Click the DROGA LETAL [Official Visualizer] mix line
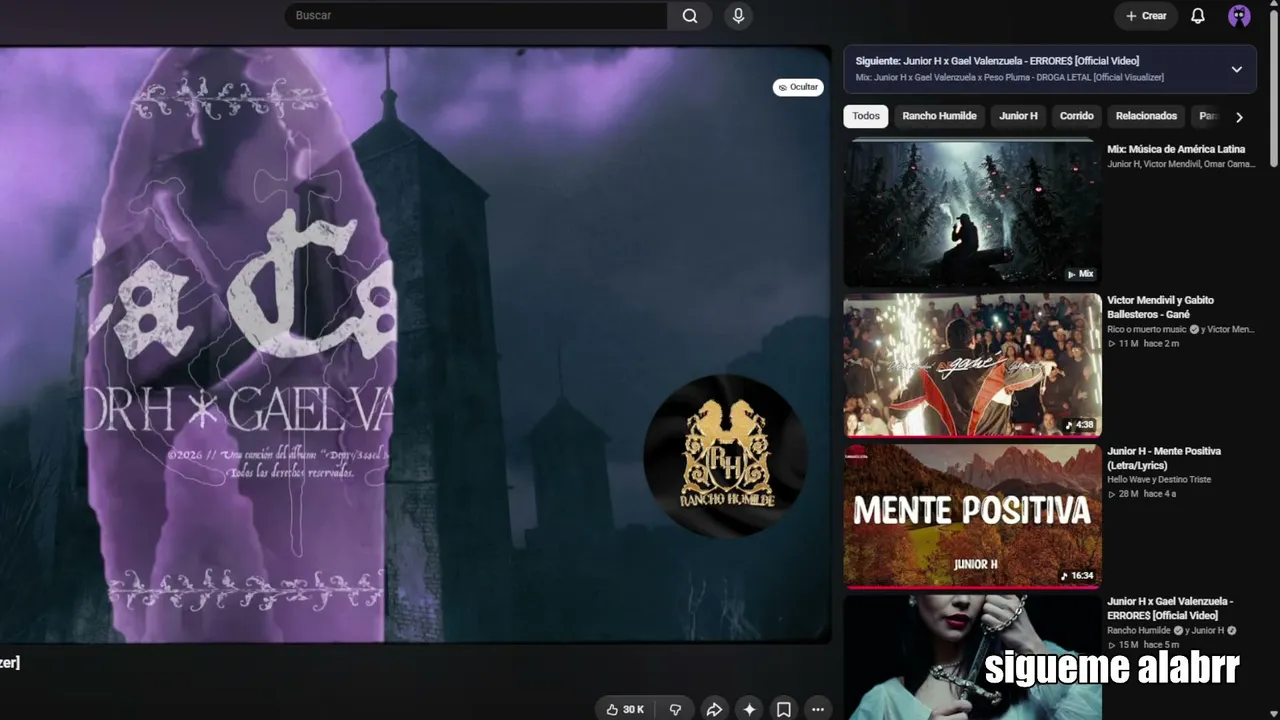Screen dimensions: 1280x720 pyautogui.click(x=1010, y=77)
